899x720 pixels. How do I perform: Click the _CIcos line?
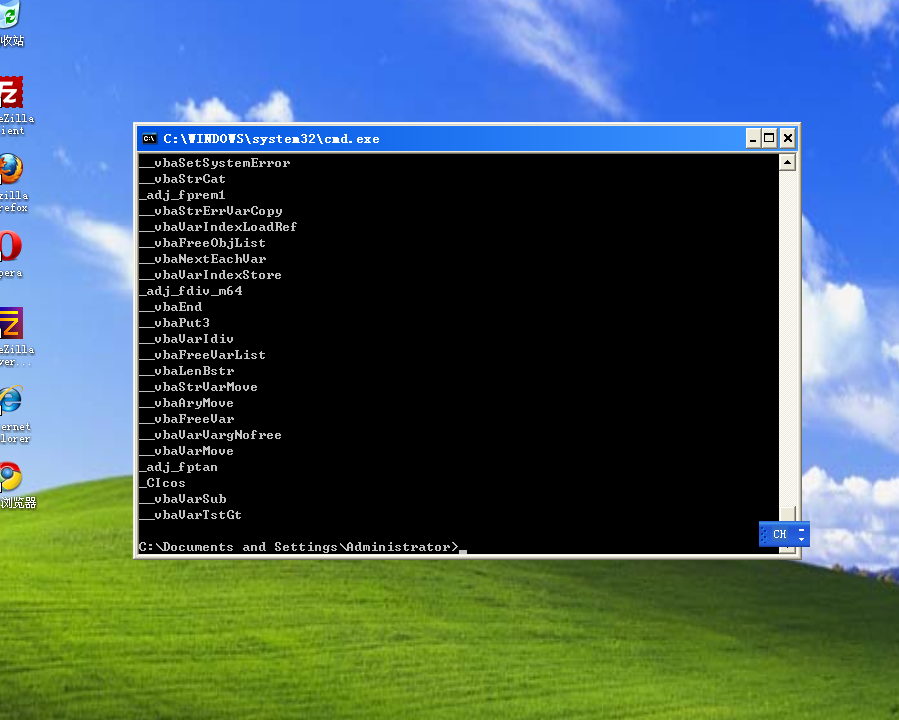click(x=163, y=484)
